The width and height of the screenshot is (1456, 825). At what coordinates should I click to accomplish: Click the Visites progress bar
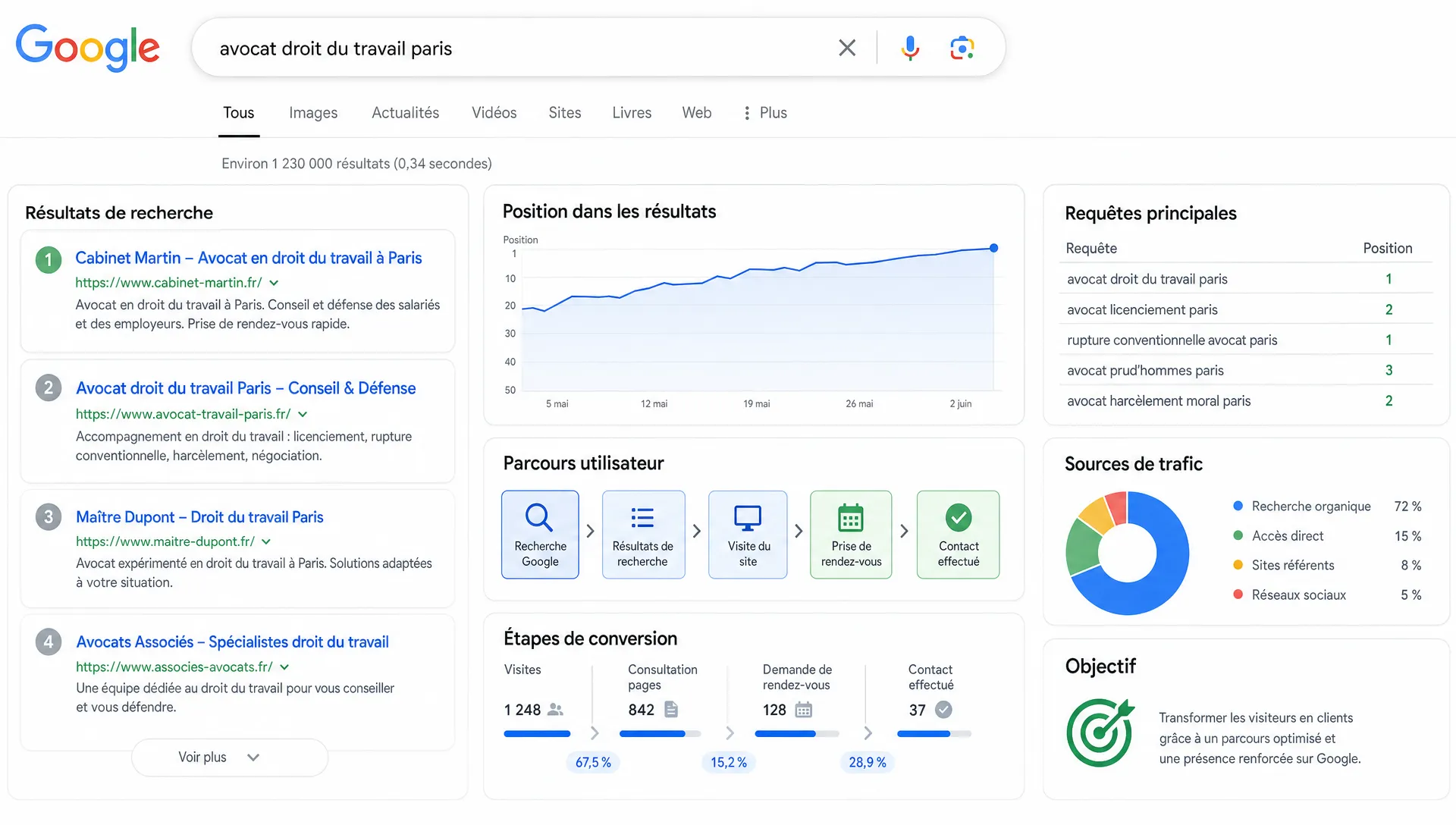coord(537,734)
